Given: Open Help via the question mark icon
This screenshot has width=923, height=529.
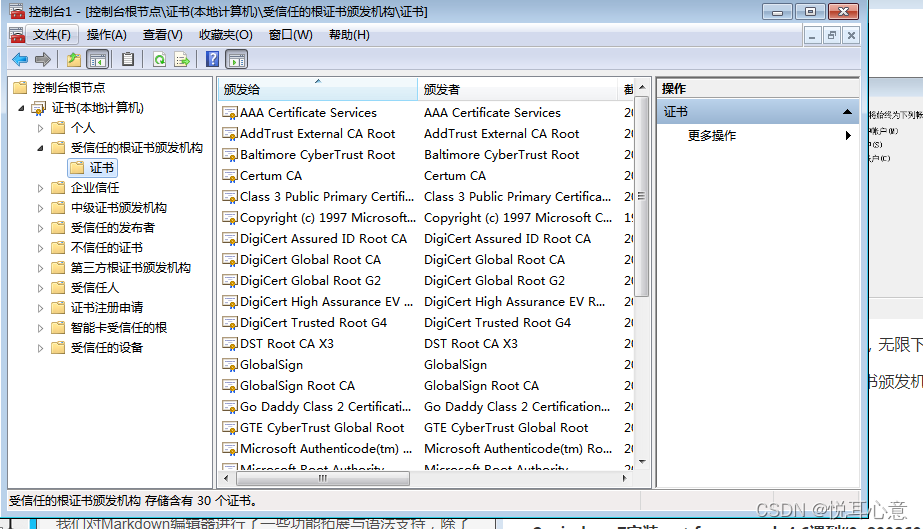Looking at the screenshot, I should (213, 59).
